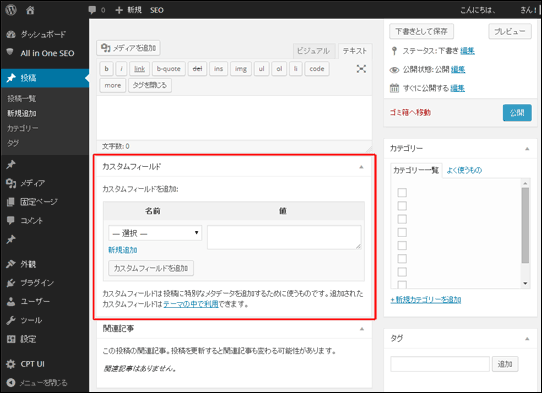This screenshot has width=542, height=393.
Task: Tick the sixth category checkbox
Action: click(402, 258)
